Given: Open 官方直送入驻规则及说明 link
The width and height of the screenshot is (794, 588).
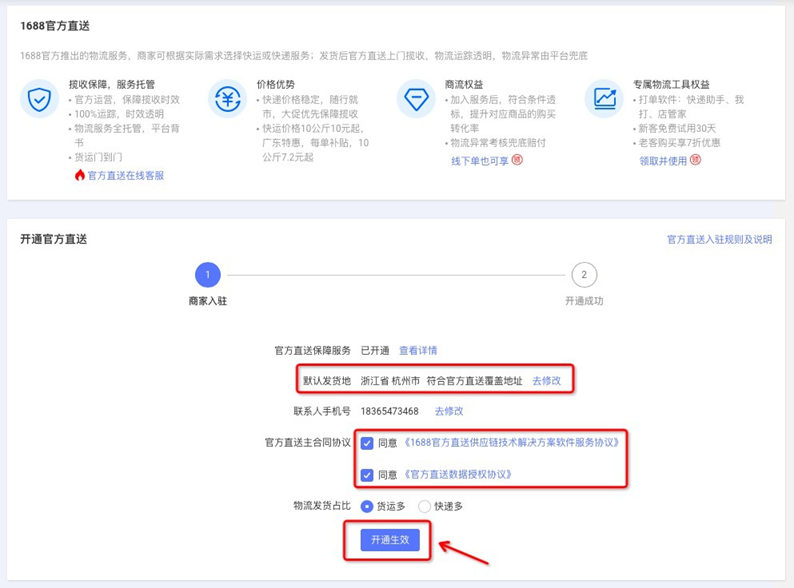Looking at the screenshot, I should point(719,240).
